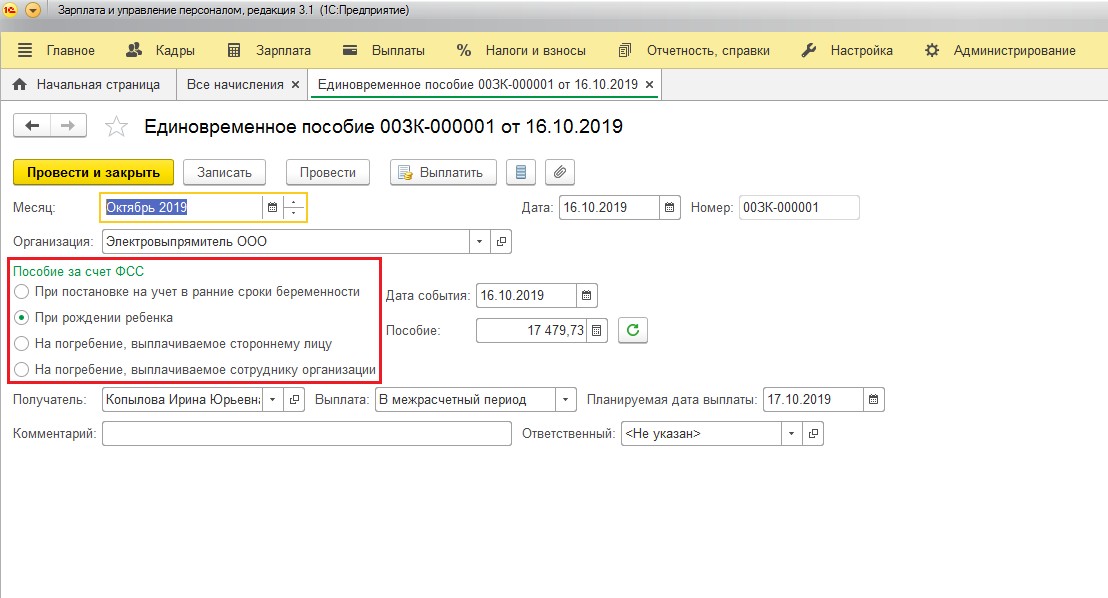The image size is (1108, 598).
Task: Open the Главное section menu
Action: 56,50
